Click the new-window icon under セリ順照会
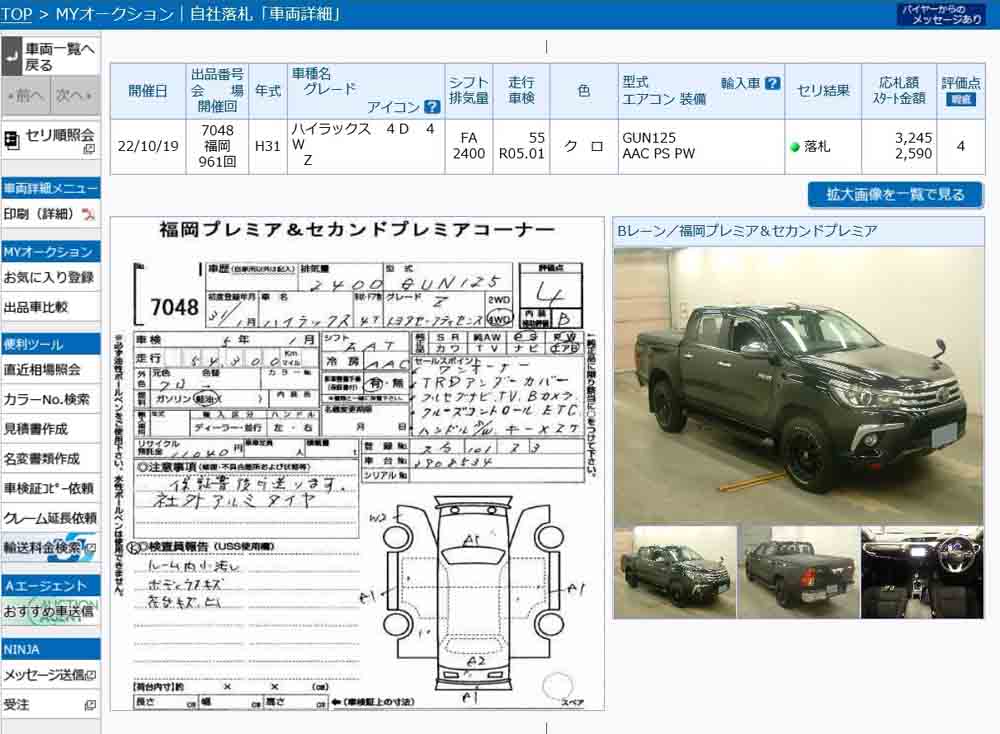 [x=89, y=149]
